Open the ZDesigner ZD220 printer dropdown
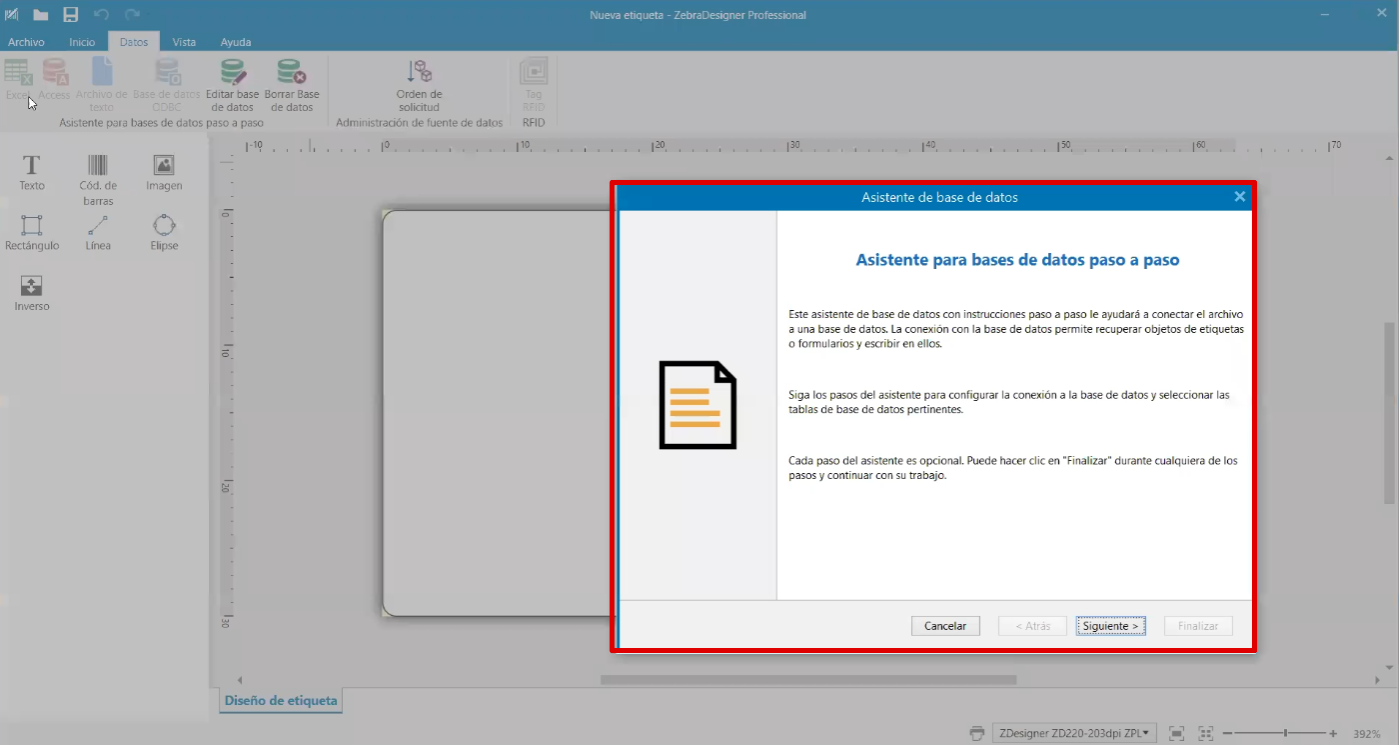The width and height of the screenshot is (1399, 745). [x=1074, y=733]
